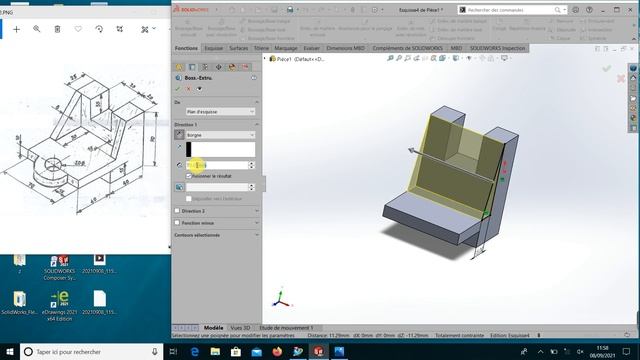Confirm the Boss.-Extru. with green checkmark

[178, 89]
